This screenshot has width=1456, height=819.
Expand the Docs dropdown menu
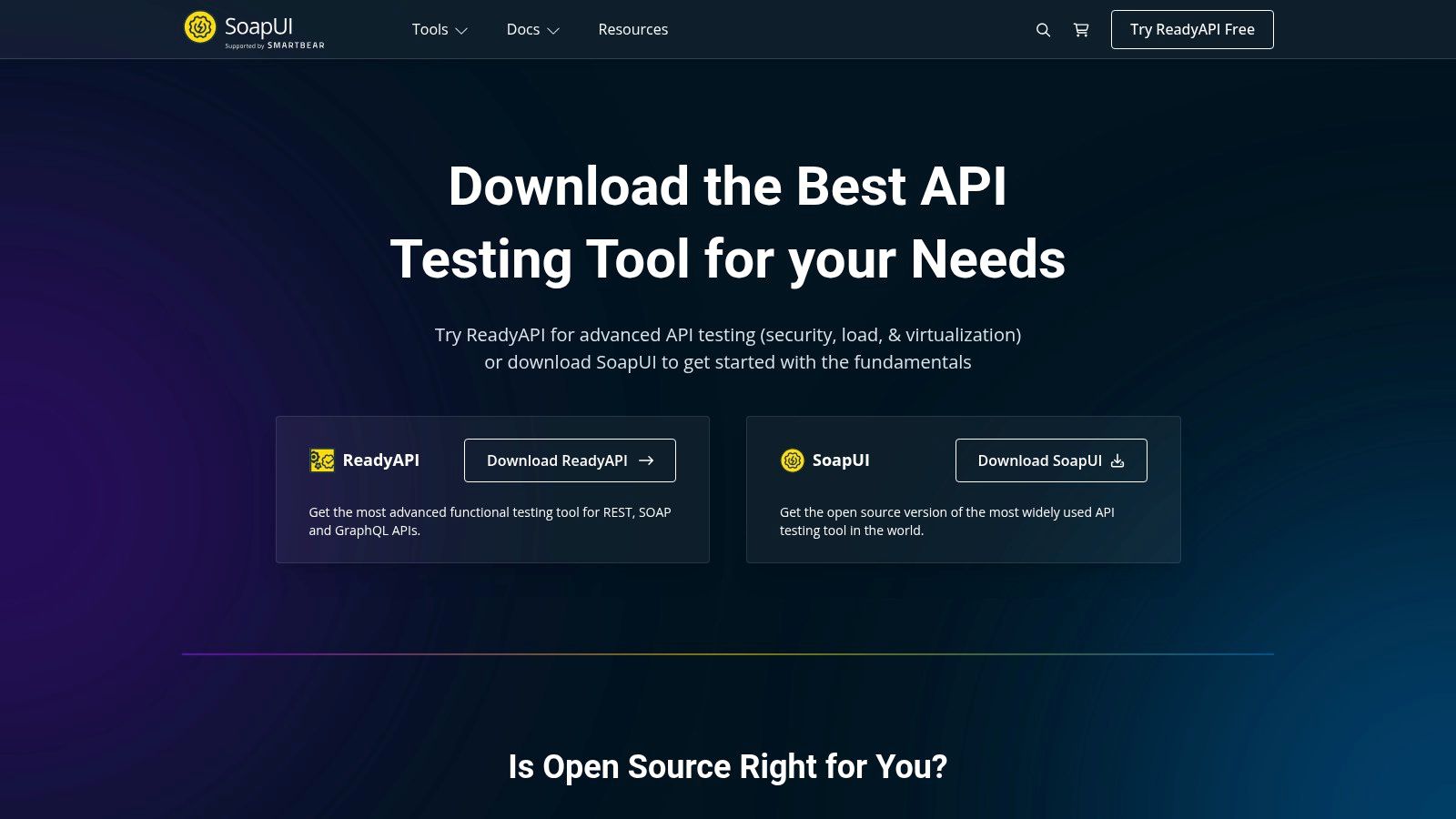532,29
